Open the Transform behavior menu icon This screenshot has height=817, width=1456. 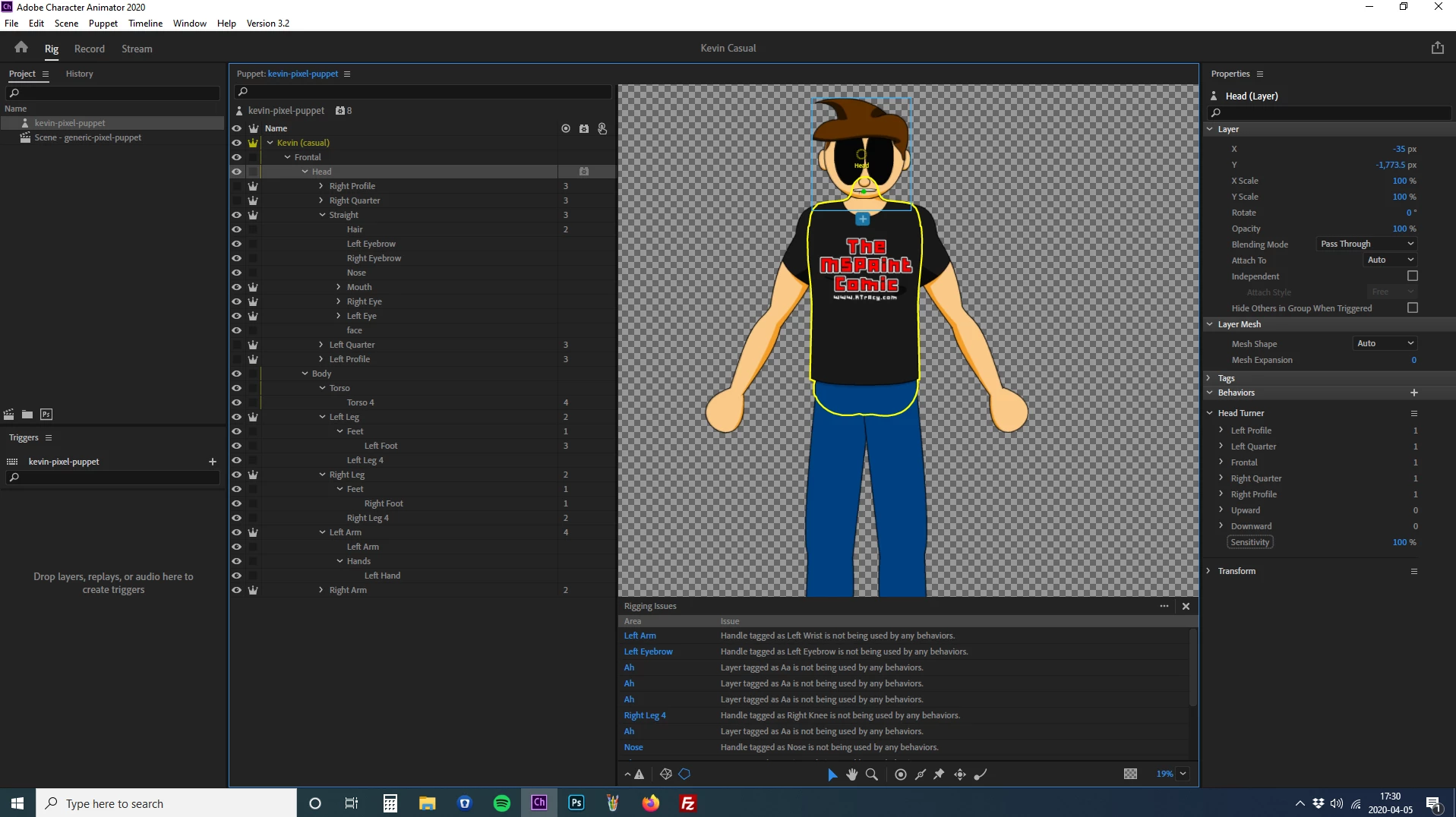[x=1414, y=572]
